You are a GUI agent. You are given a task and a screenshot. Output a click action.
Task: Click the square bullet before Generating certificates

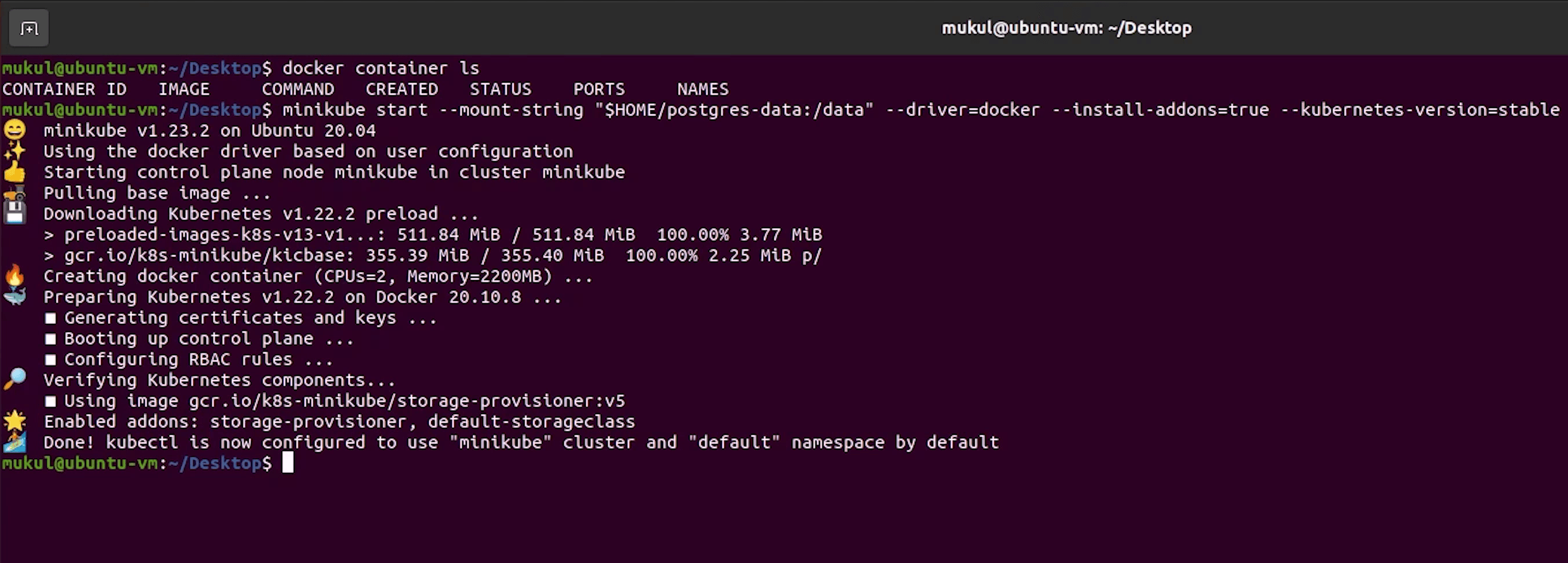[x=51, y=318]
